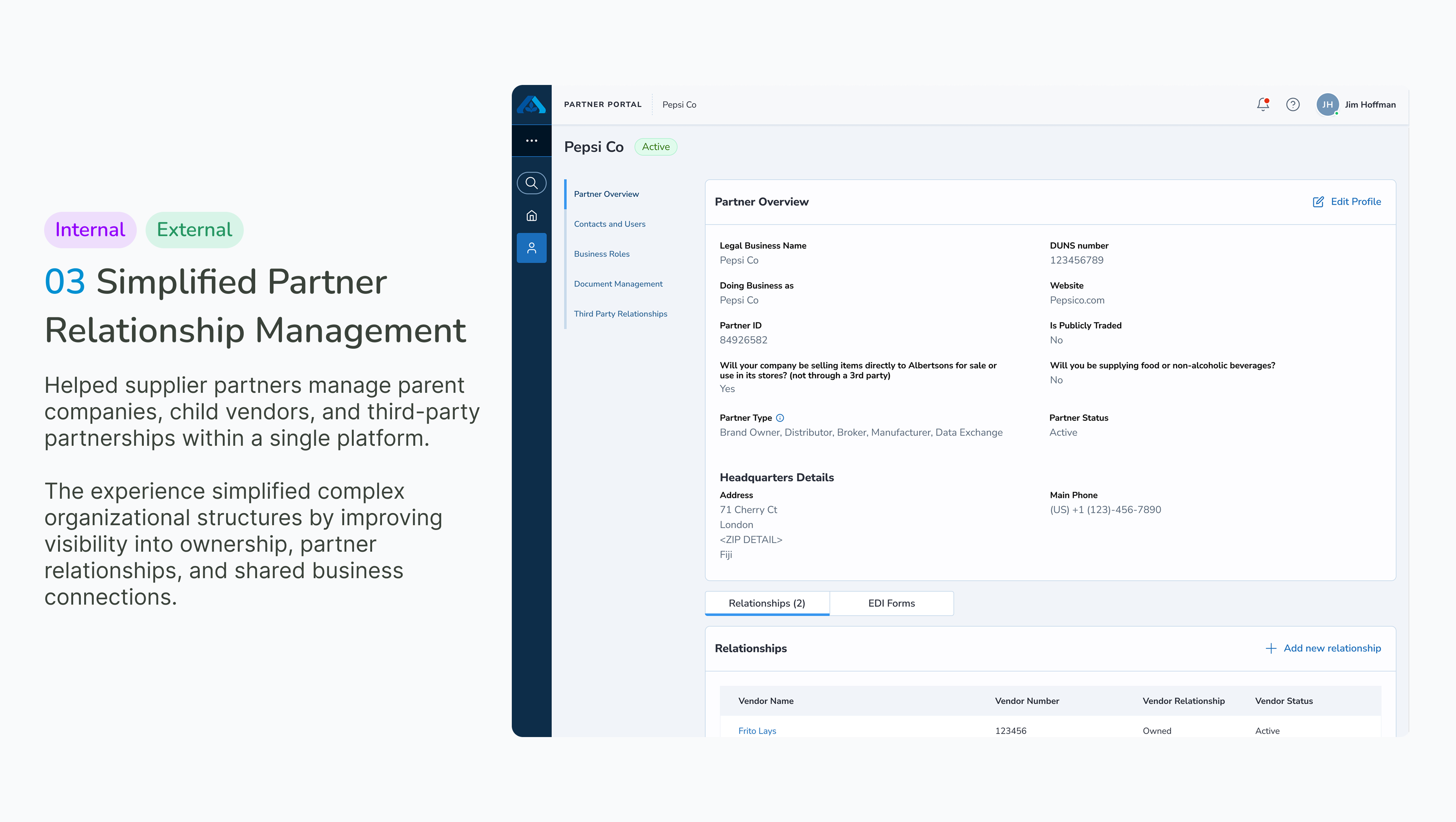Click address line 71 Cherry Ct
This screenshot has width=1456, height=822.
(x=748, y=510)
